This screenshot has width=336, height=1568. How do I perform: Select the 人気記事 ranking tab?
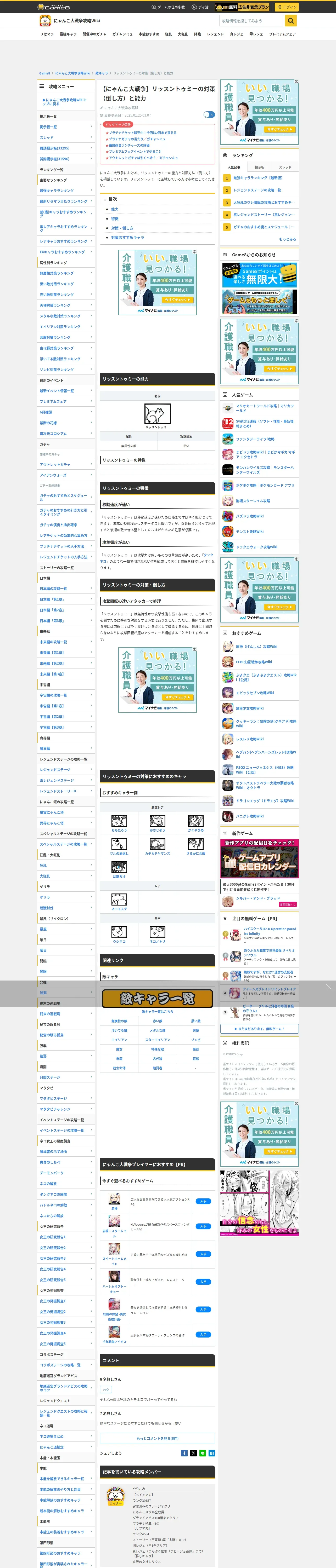click(234, 167)
